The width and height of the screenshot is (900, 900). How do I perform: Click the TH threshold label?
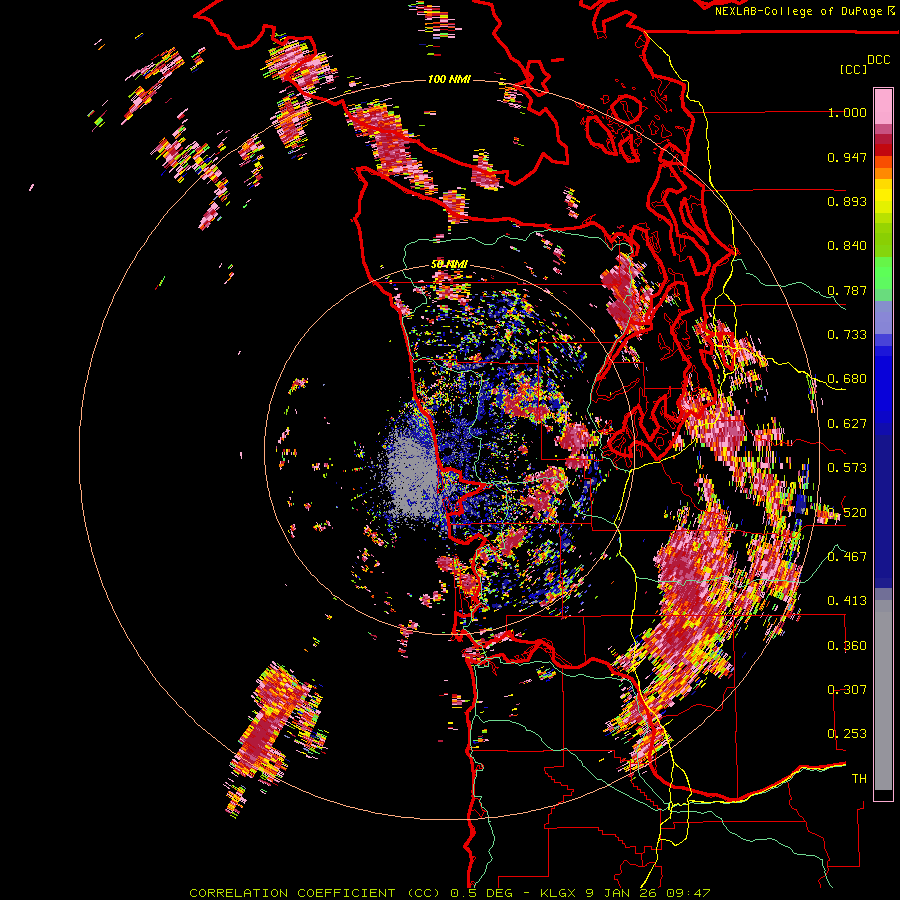(859, 779)
